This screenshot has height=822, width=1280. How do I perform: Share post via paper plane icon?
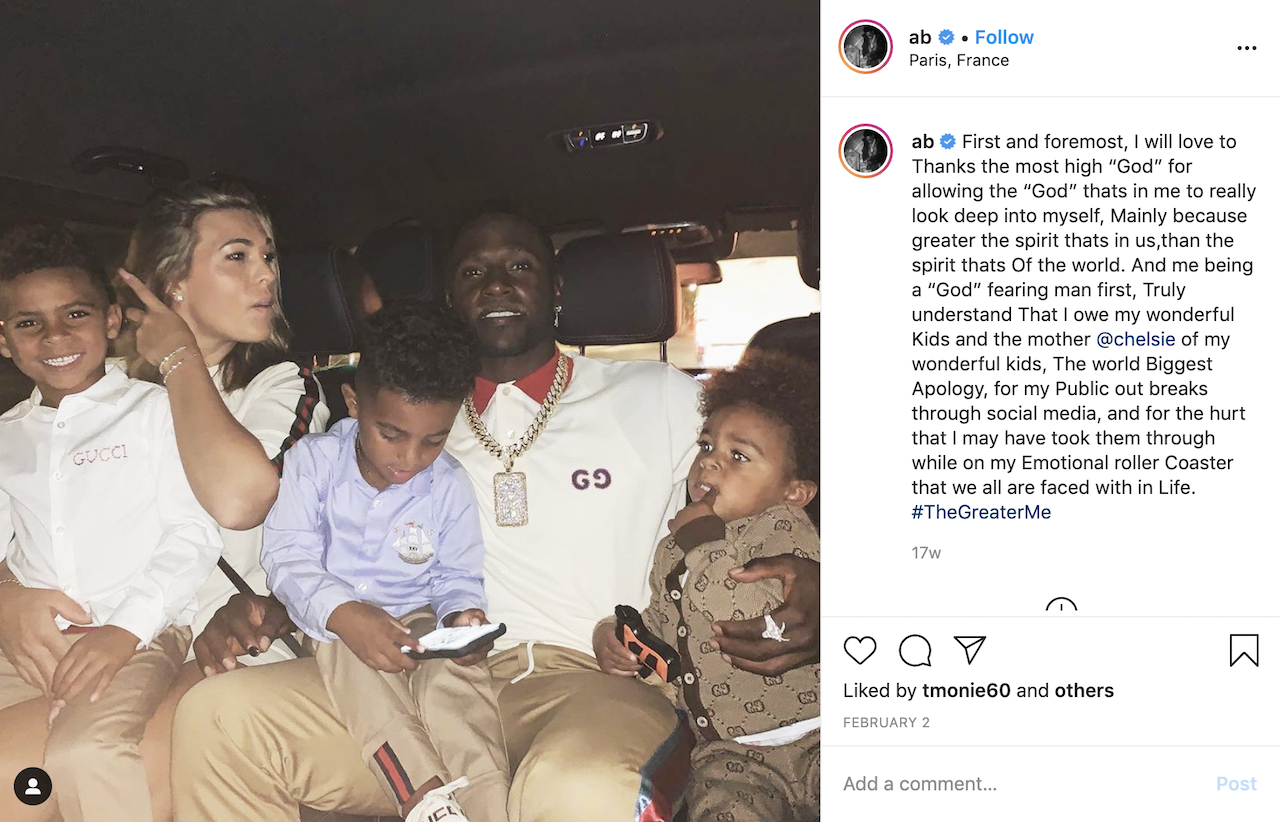point(970,650)
